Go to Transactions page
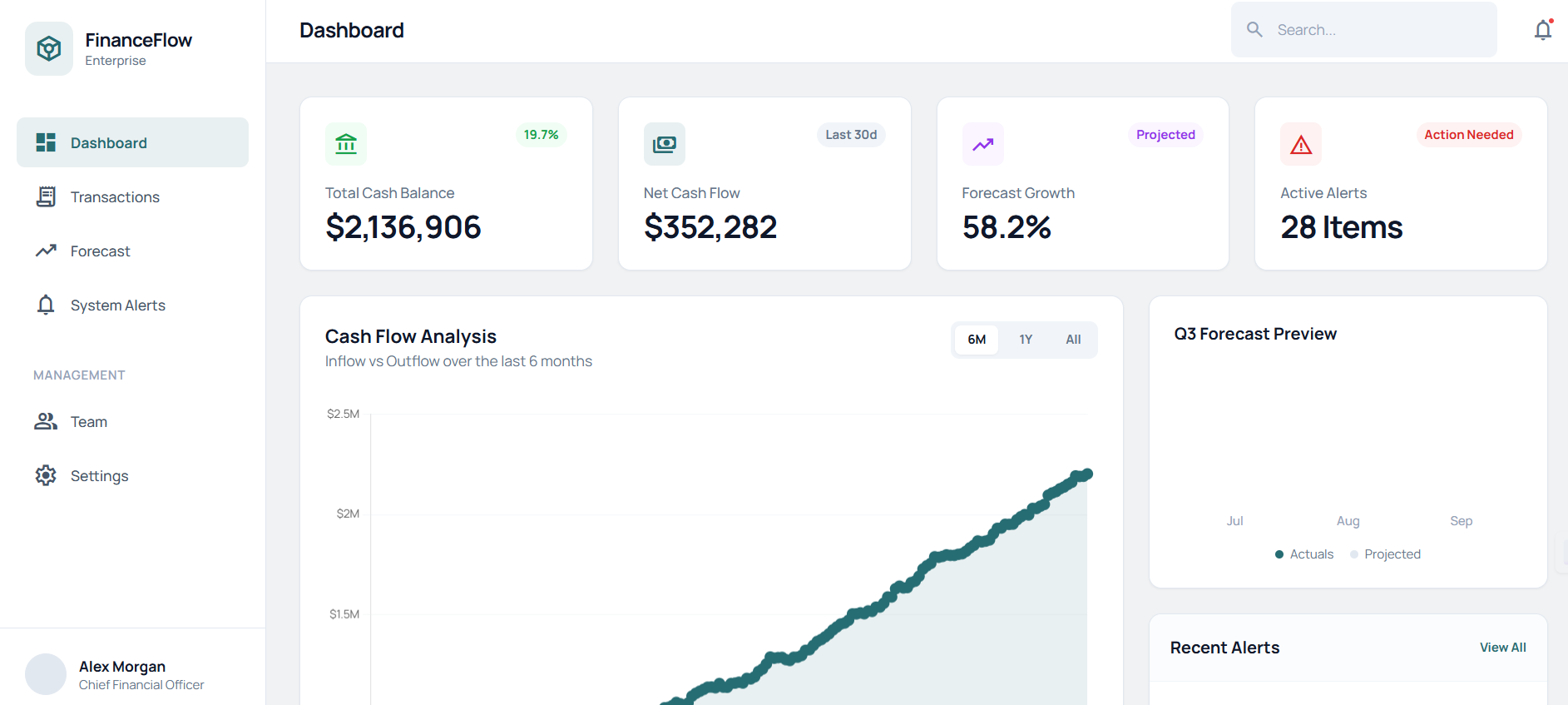1568x705 pixels. tap(132, 196)
